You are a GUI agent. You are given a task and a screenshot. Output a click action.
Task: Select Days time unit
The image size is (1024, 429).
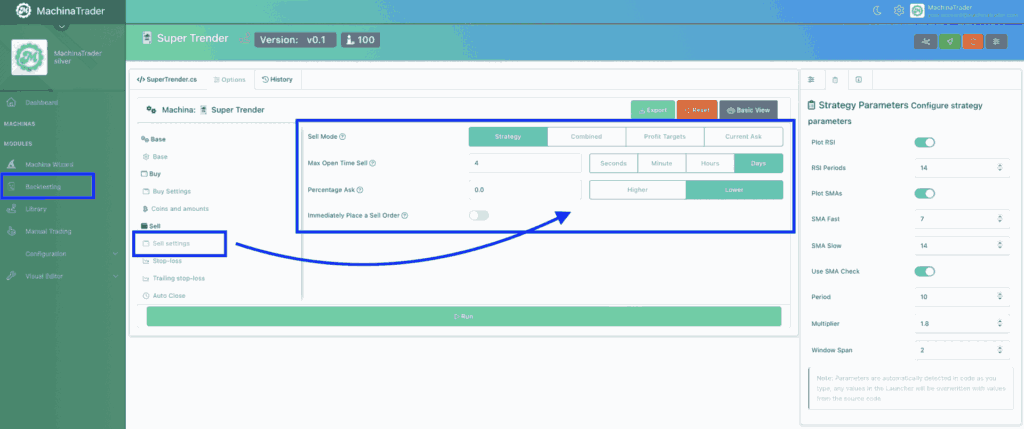point(759,163)
